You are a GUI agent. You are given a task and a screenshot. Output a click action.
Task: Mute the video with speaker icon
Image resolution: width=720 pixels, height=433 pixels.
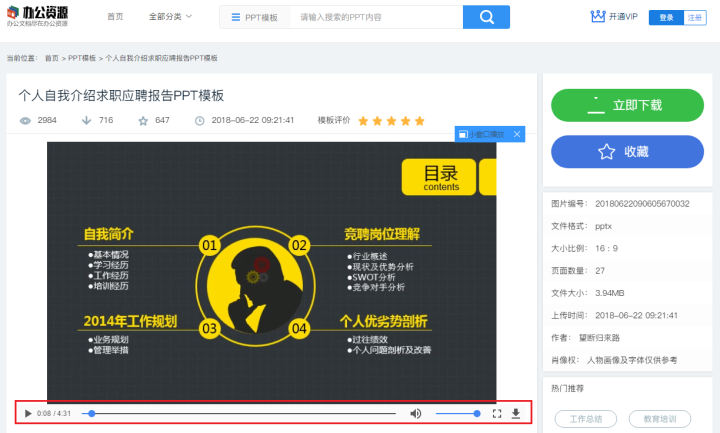[x=416, y=413]
